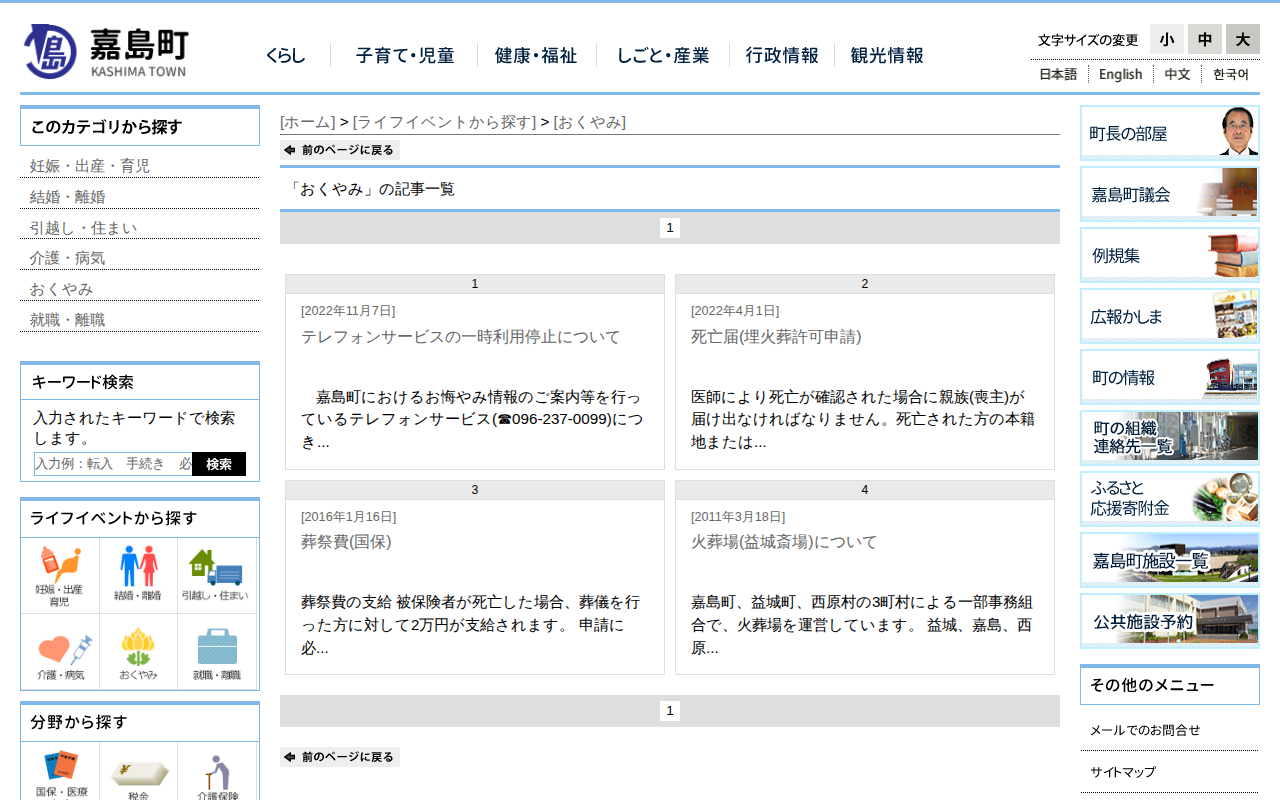The width and height of the screenshot is (1280, 800).
Task: Click the Kashima Town logo
Action: click(x=106, y=51)
